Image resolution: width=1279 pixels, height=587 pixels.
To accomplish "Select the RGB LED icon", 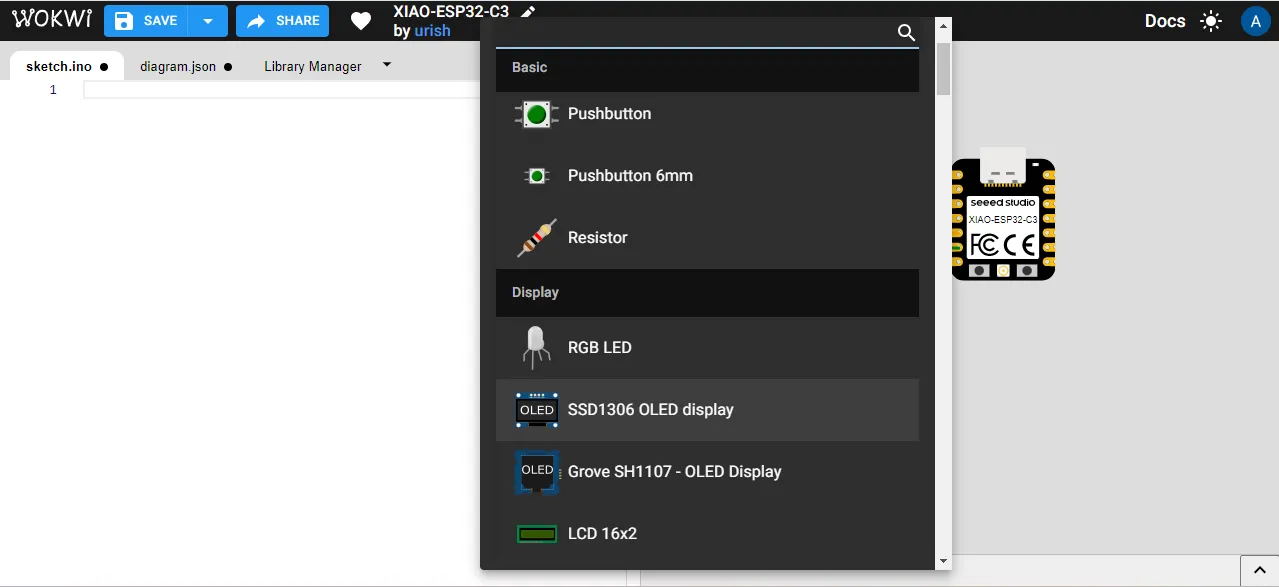I will click(x=537, y=347).
